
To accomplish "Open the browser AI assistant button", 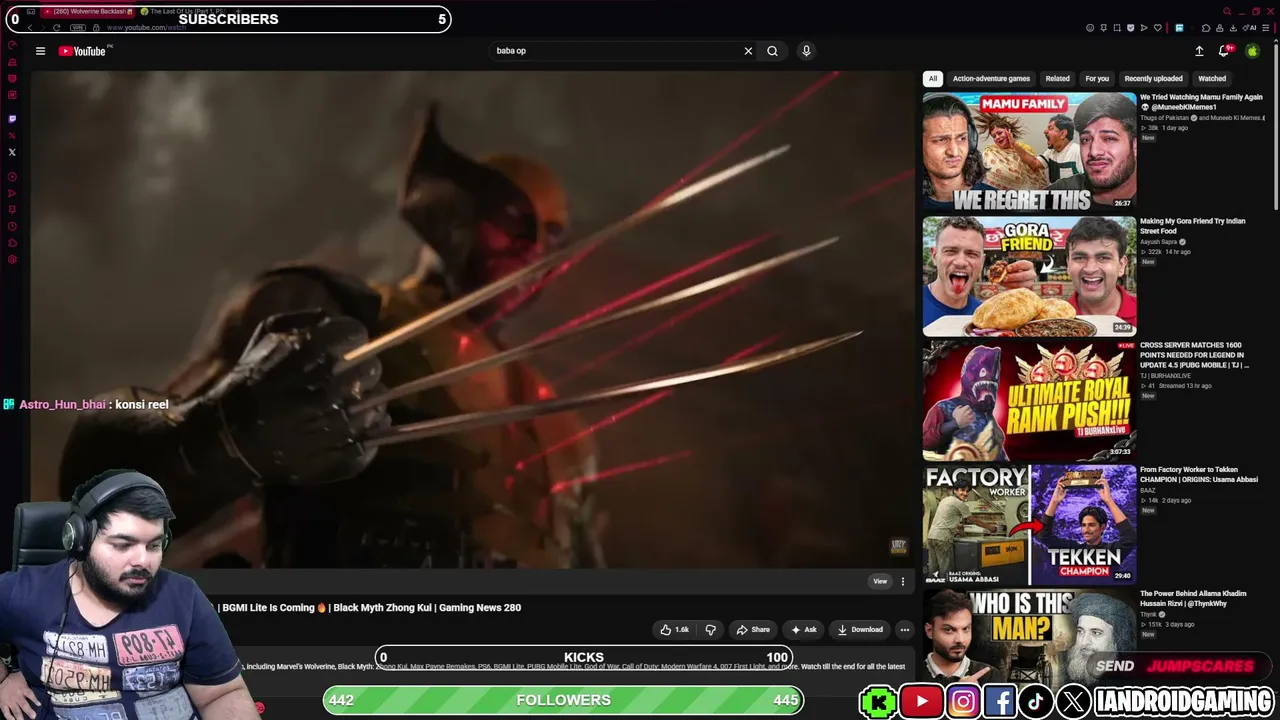I will tap(1250, 28).
